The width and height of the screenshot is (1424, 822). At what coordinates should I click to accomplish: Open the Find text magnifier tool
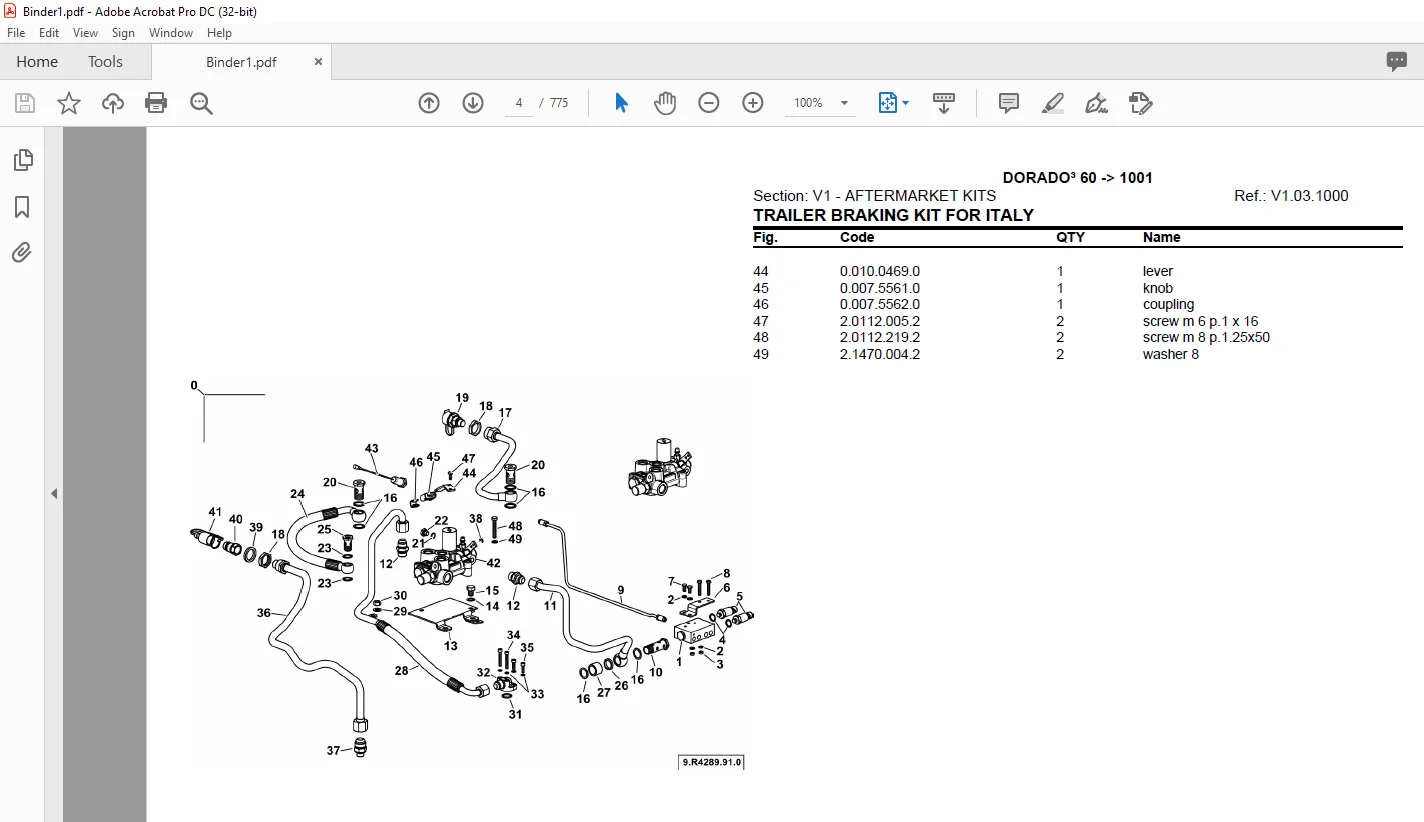coord(201,103)
